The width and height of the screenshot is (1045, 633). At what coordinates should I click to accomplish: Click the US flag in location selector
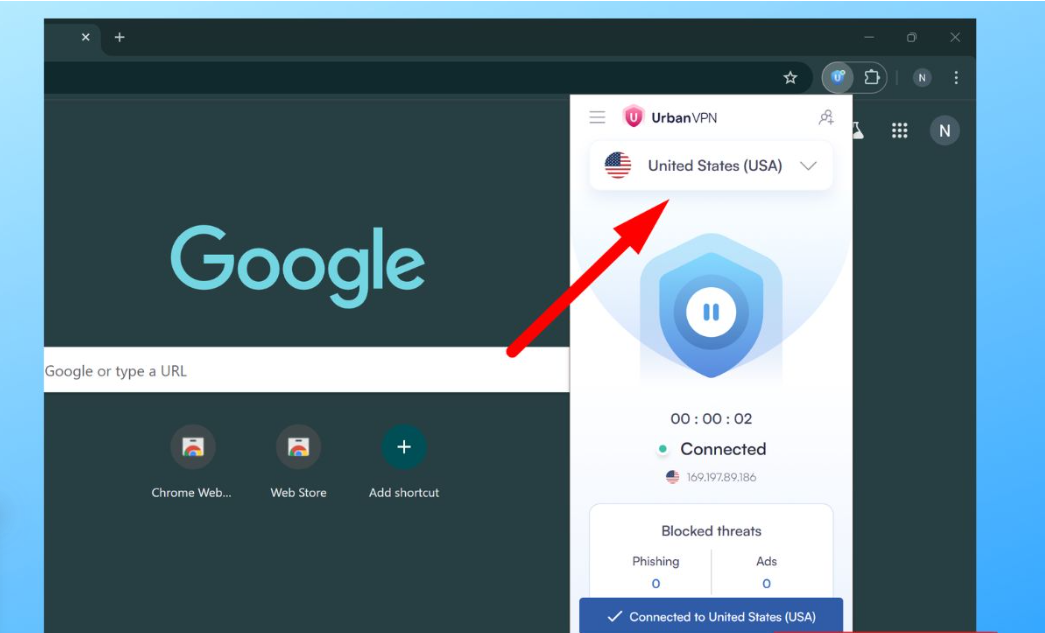click(618, 165)
